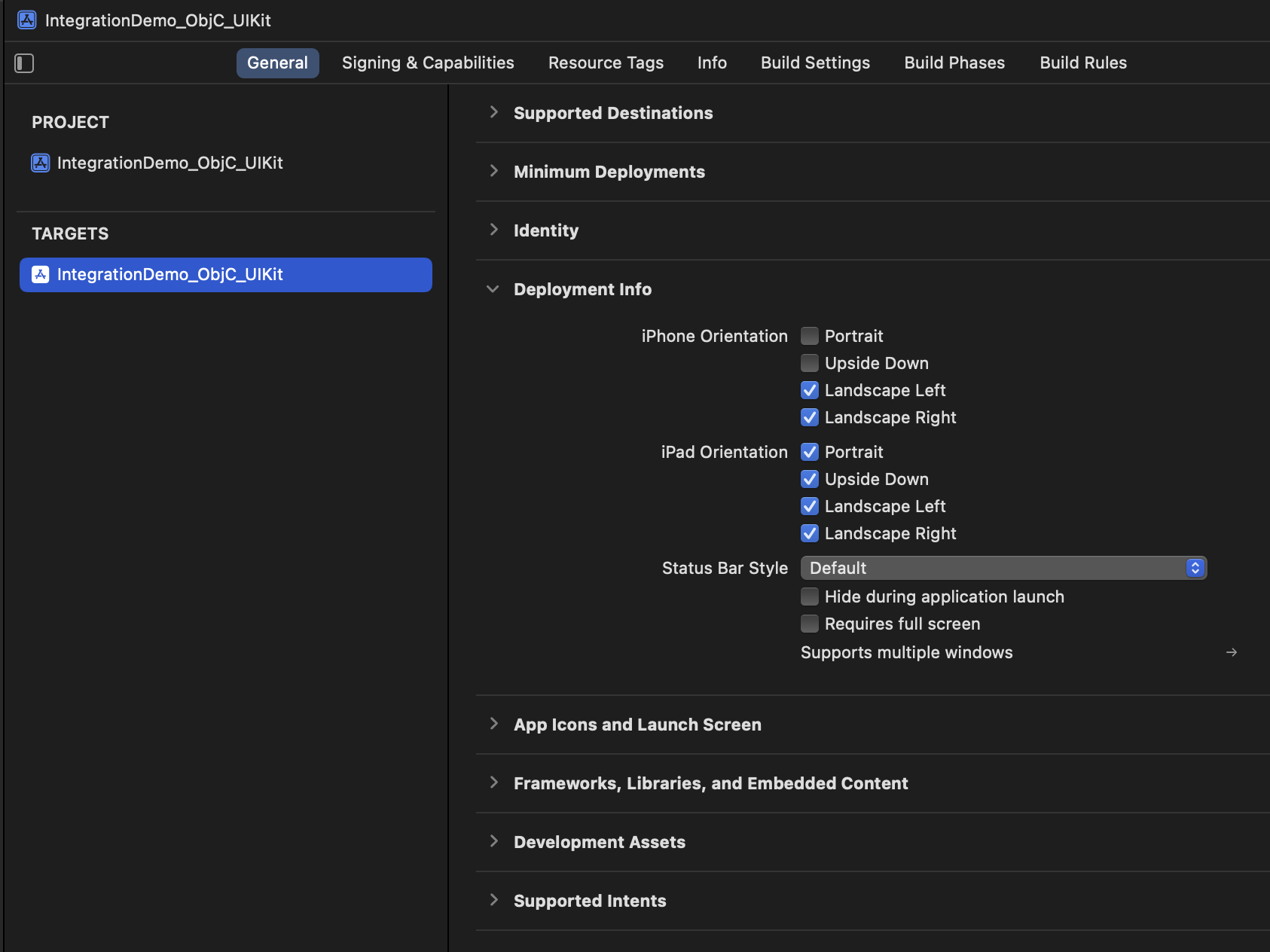The image size is (1270, 952).
Task: Uncheck iPhone Landscape Right orientation
Action: coord(810,417)
